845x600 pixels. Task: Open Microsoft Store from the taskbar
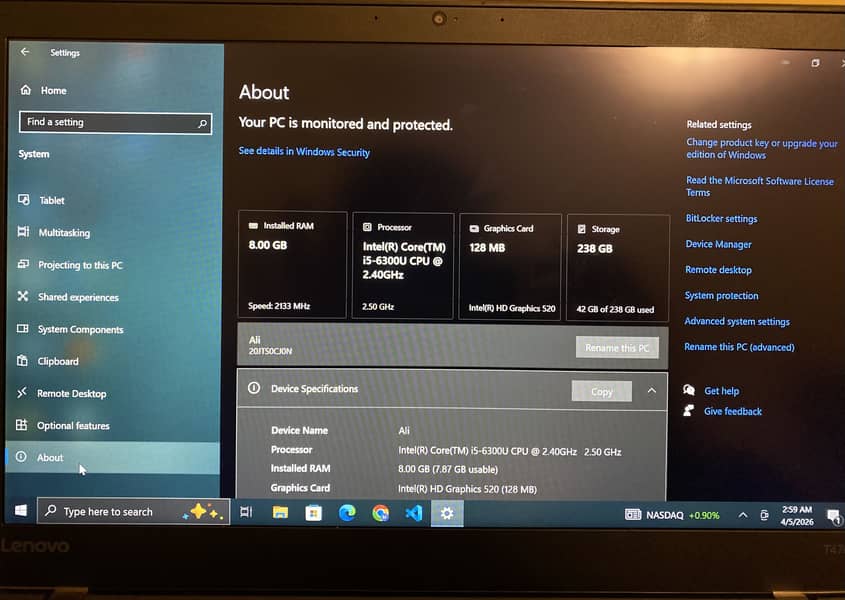coord(314,513)
